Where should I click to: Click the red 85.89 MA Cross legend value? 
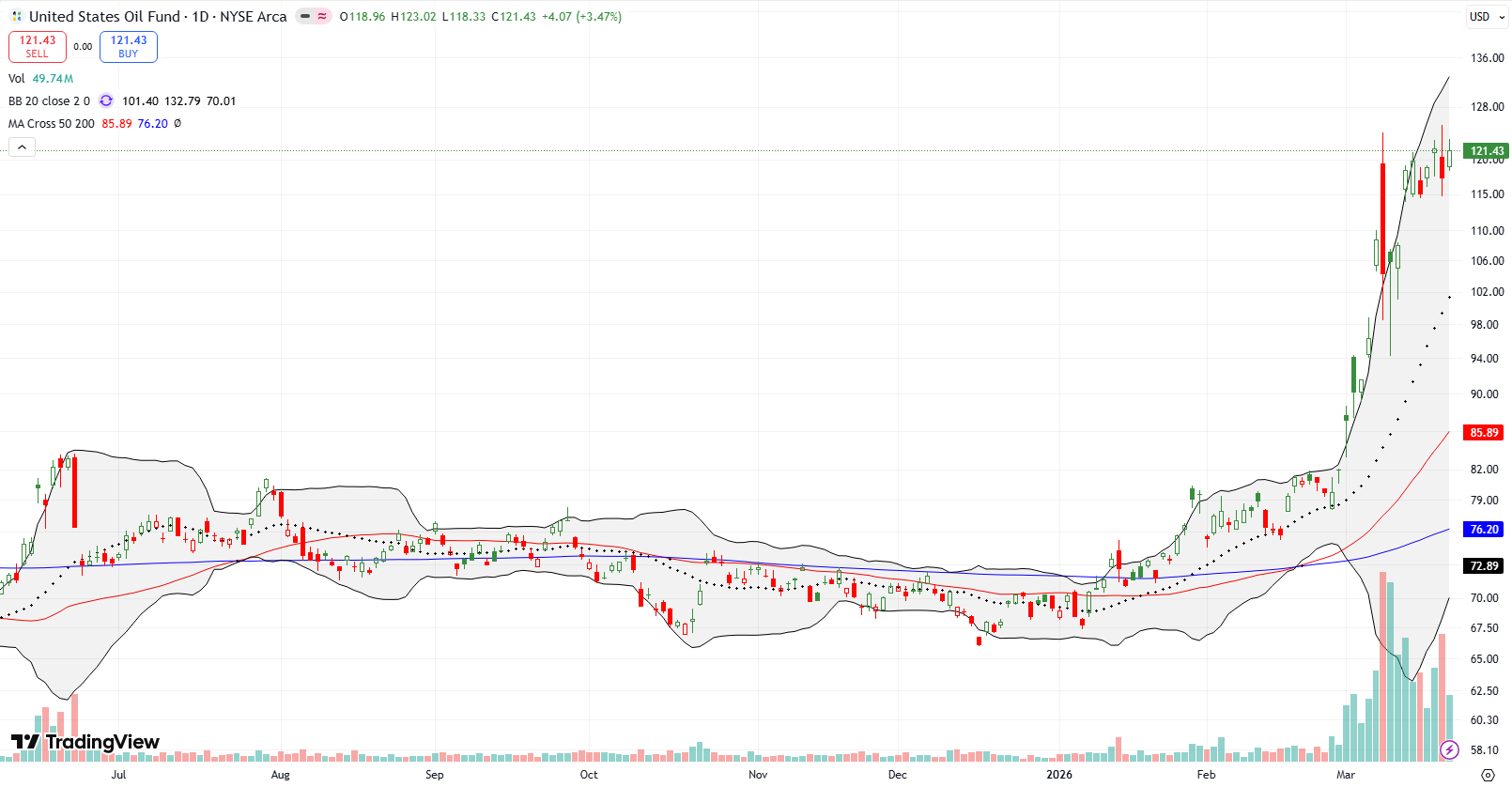116,123
